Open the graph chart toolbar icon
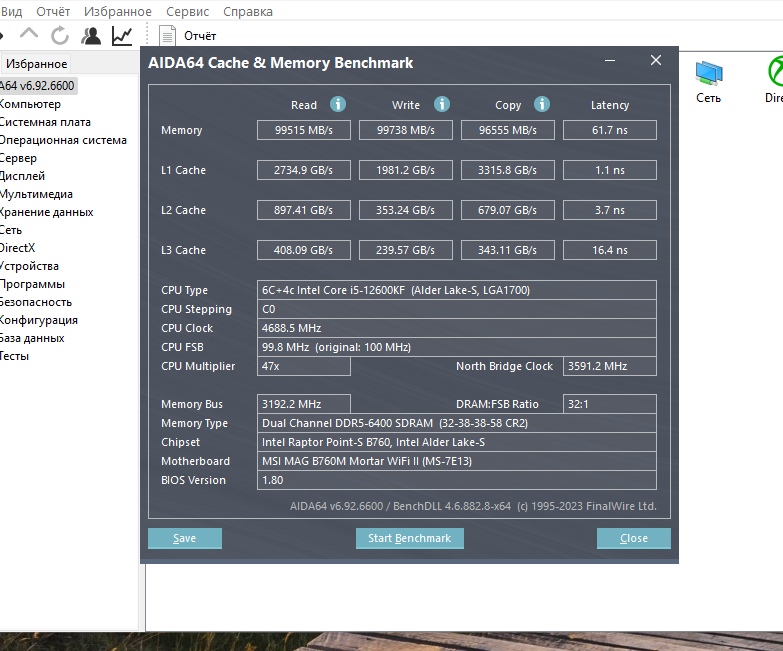783x651 pixels. pyautogui.click(x=122, y=35)
